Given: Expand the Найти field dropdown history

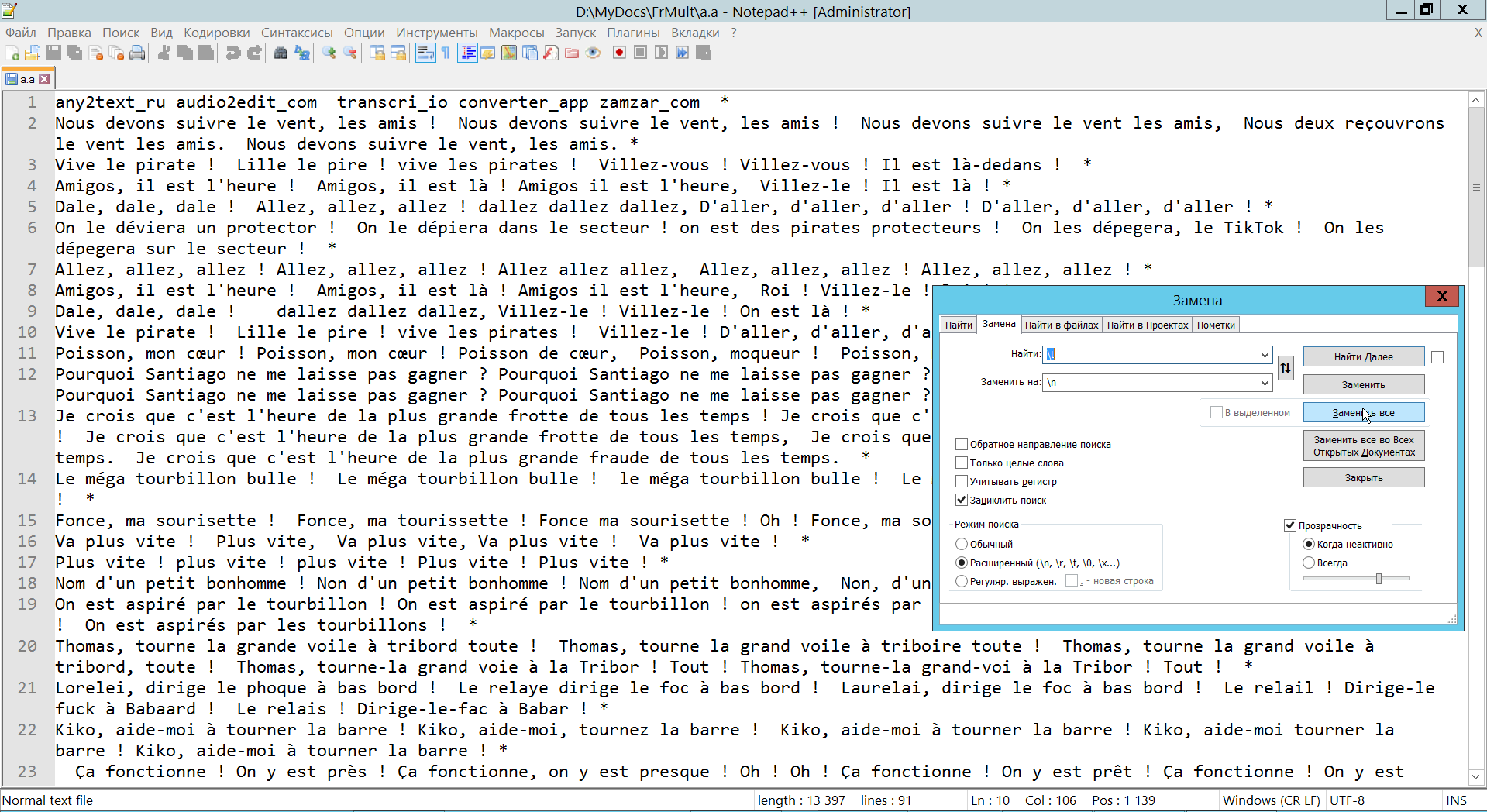Looking at the screenshot, I should tap(1264, 355).
